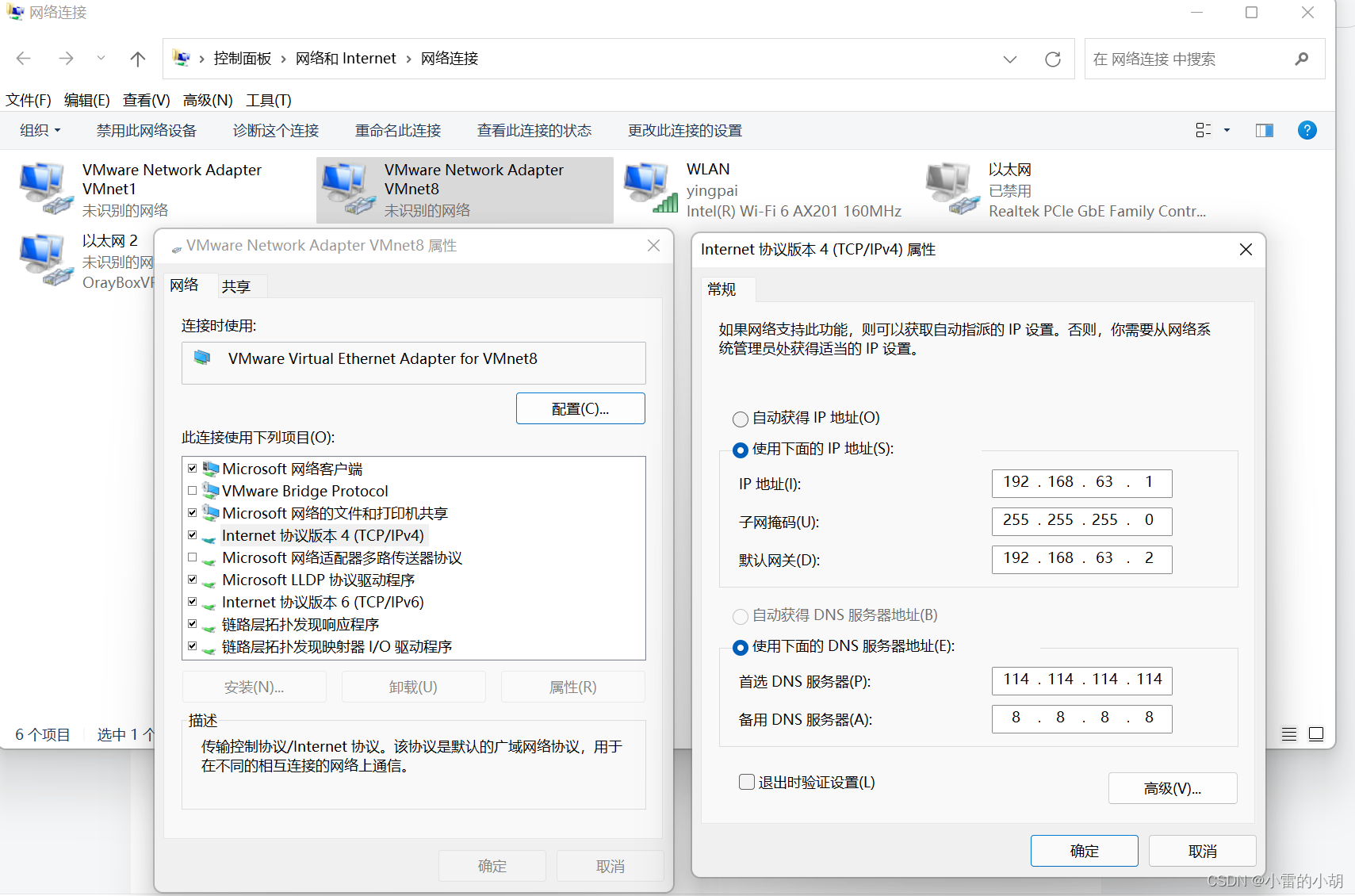
Task: Open the 查看(V) menu
Action: pyautogui.click(x=147, y=100)
